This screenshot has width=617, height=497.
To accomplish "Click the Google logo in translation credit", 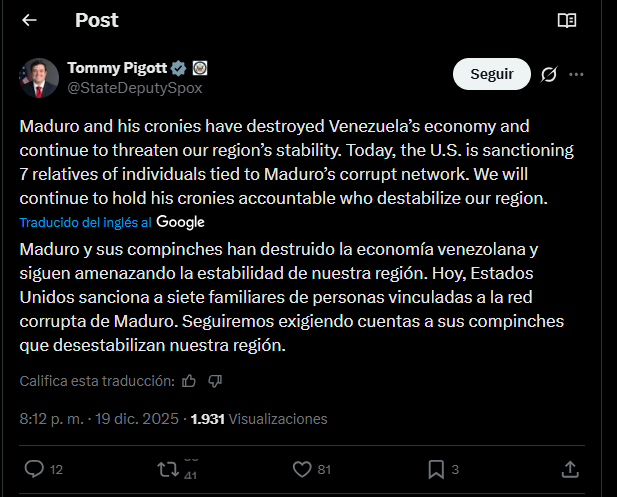I will 180,221.
